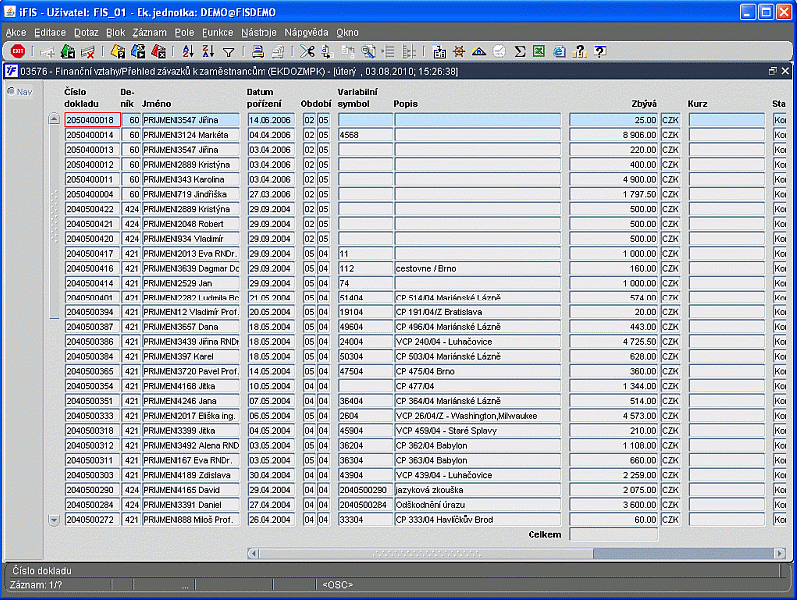797x600 pixels.
Task: Click the help-with-key question icon
Action: (579, 51)
